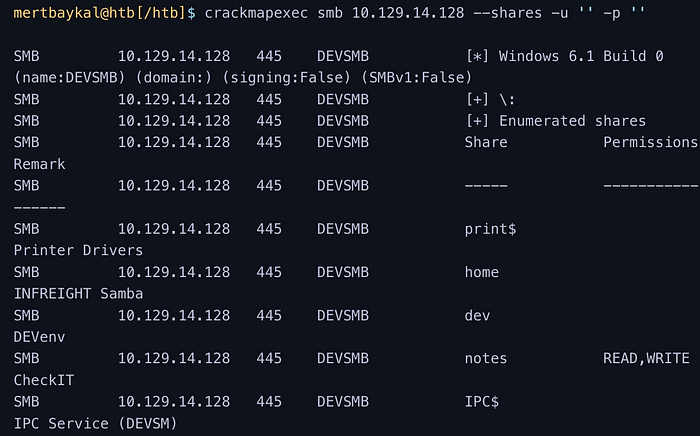The image size is (700, 436).
Task: Click the '(signing:False)' text
Action: 286,78
